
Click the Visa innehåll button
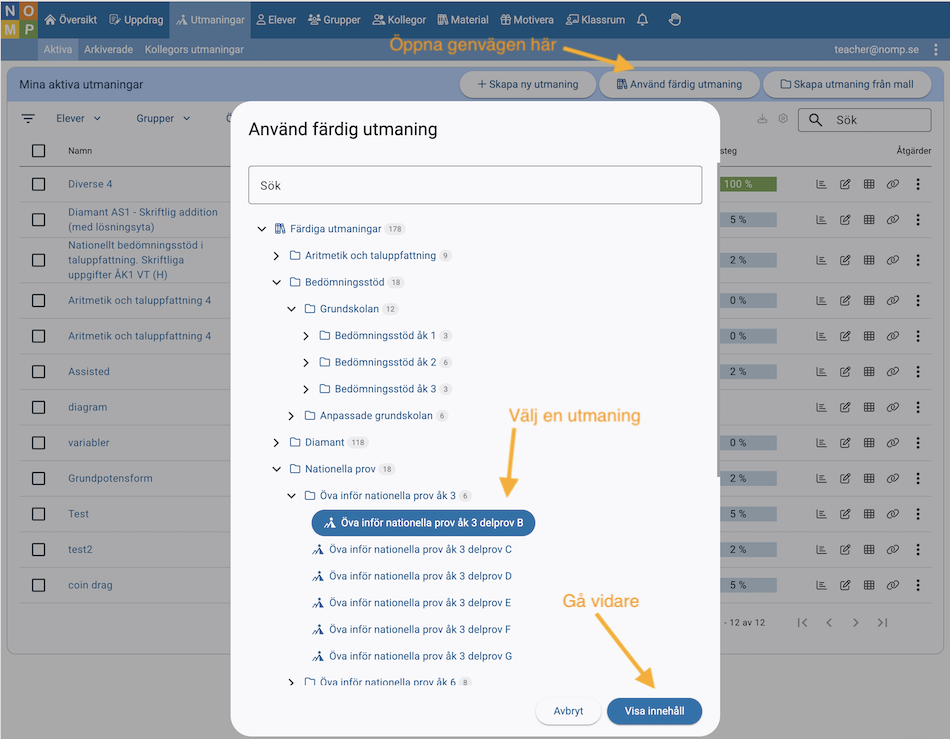654,711
